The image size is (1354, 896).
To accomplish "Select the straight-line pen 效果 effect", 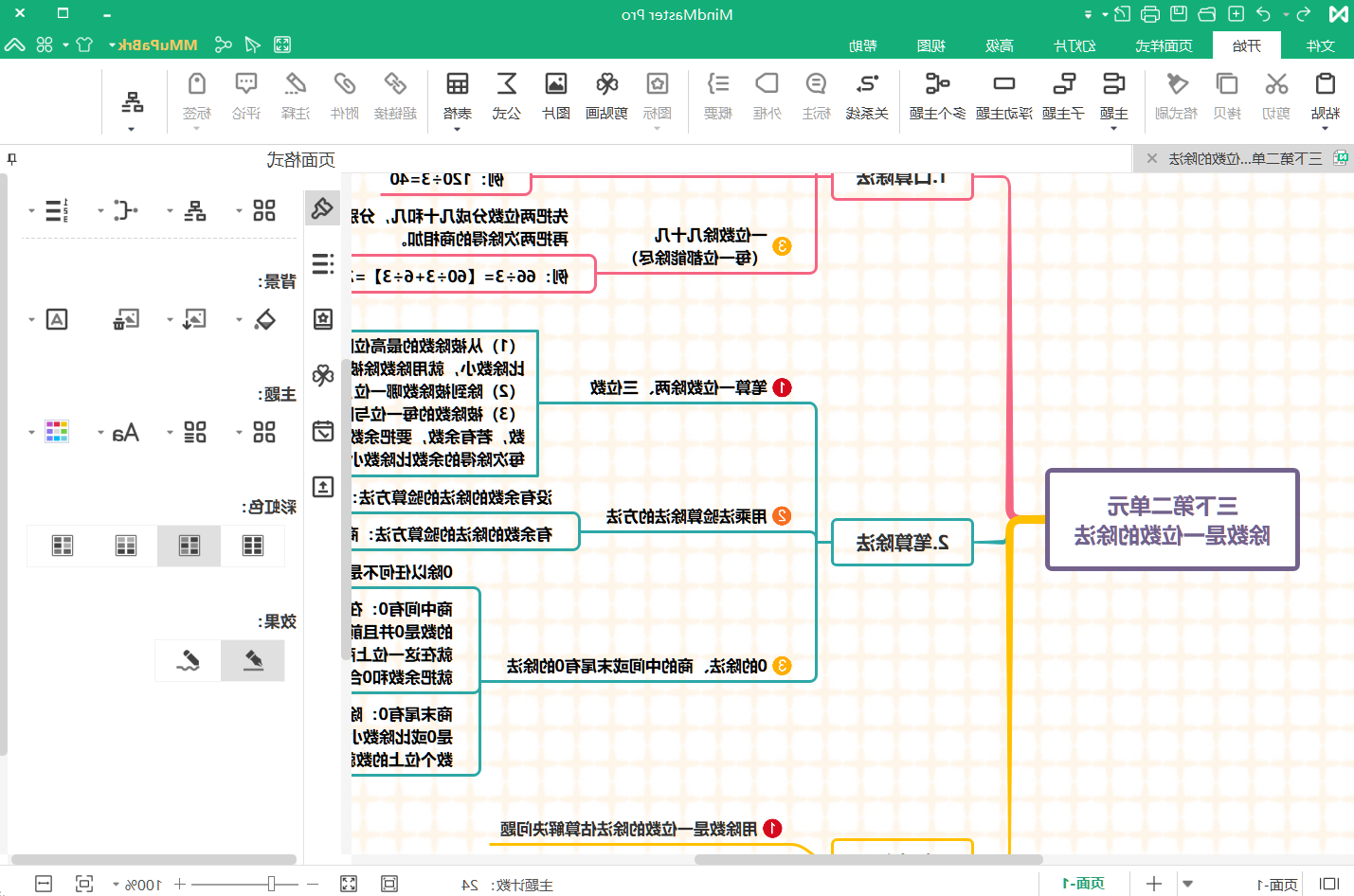I will pyautogui.click(x=253, y=660).
